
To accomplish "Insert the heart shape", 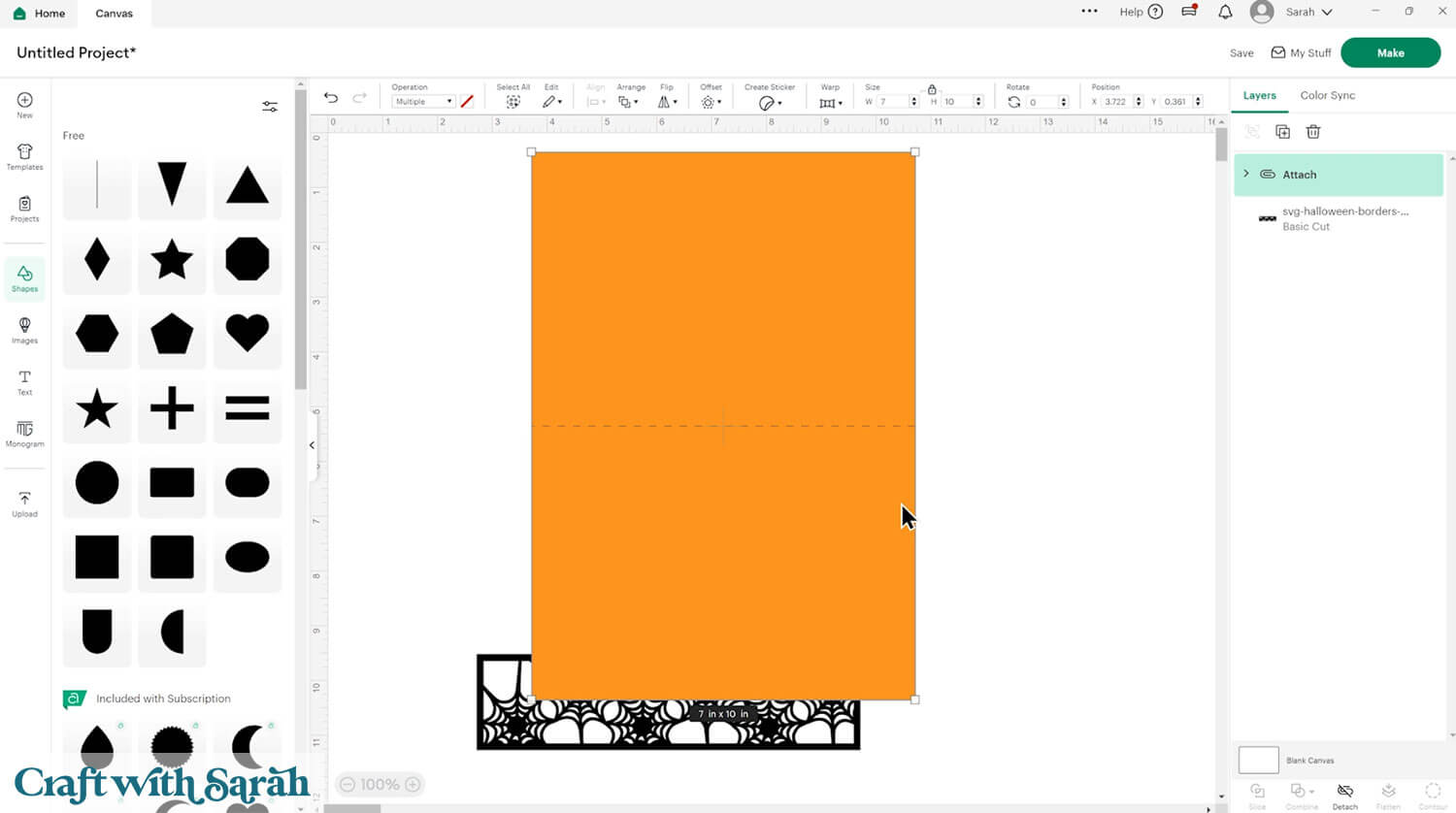I will (x=247, y=334).
